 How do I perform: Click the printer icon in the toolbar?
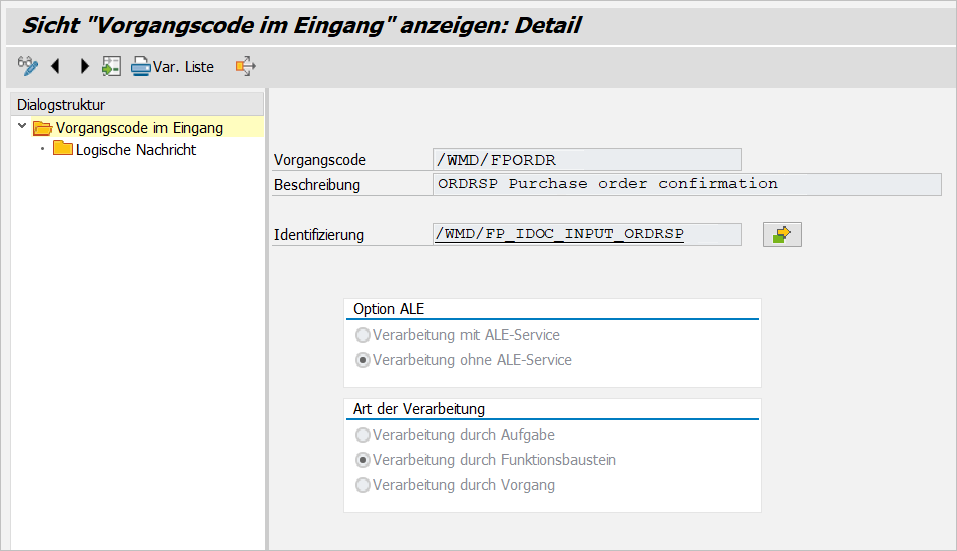[140, 67]
